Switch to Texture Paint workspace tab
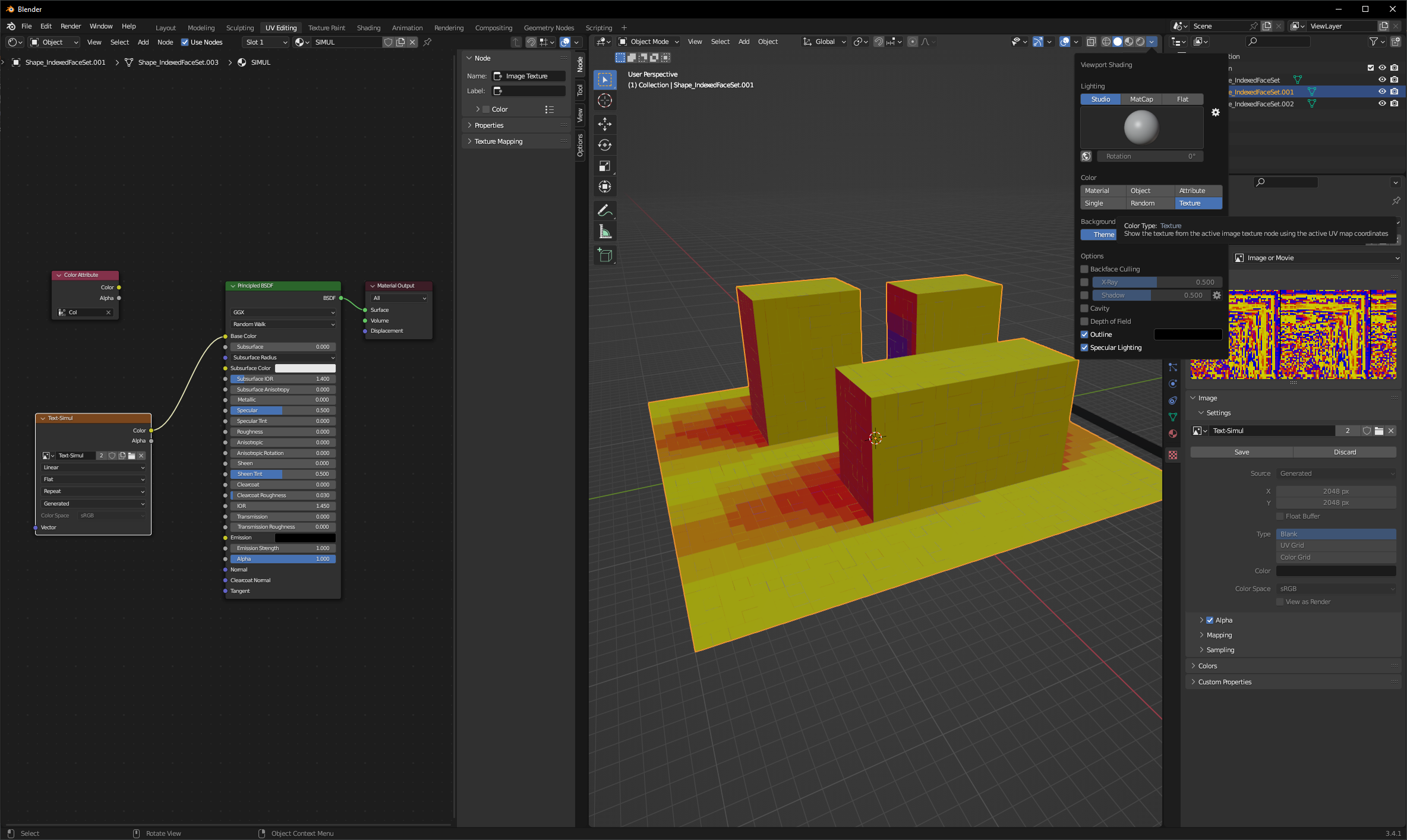The image size is (1407, 840). click(x=326, y=28)
